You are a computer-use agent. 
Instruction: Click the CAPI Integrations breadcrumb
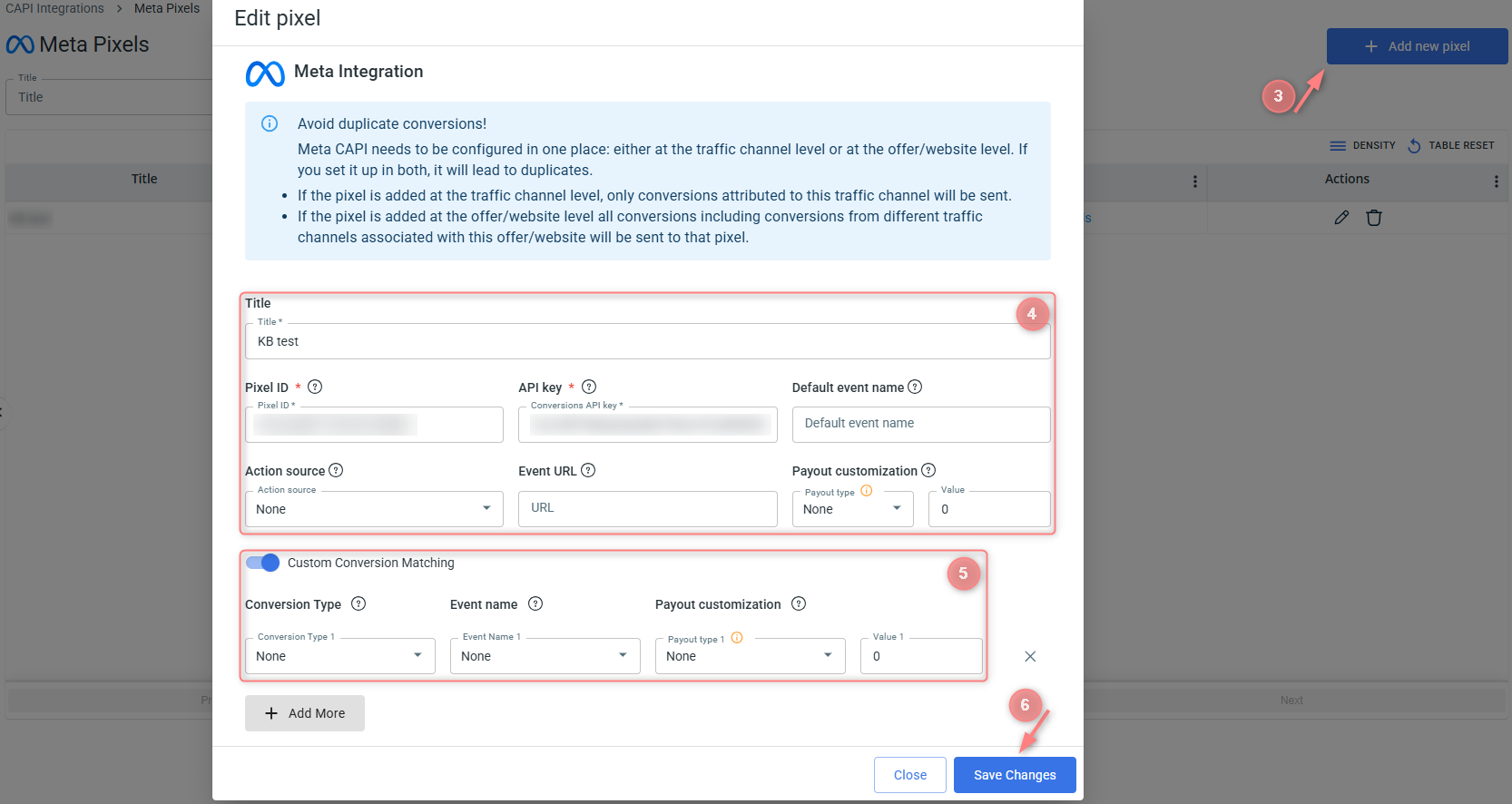(55, 8)
